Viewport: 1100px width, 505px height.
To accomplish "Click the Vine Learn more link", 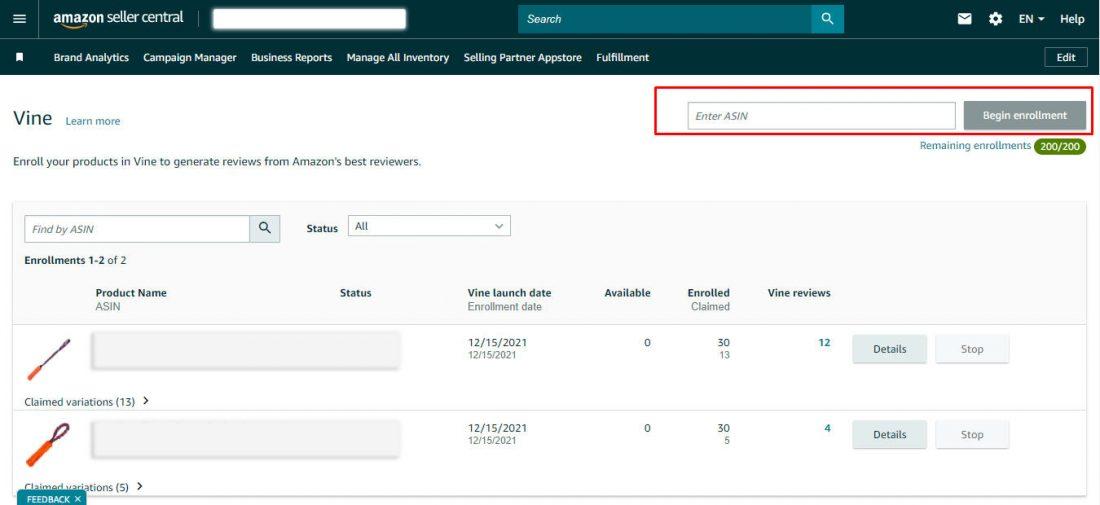I will click(92, 122).
